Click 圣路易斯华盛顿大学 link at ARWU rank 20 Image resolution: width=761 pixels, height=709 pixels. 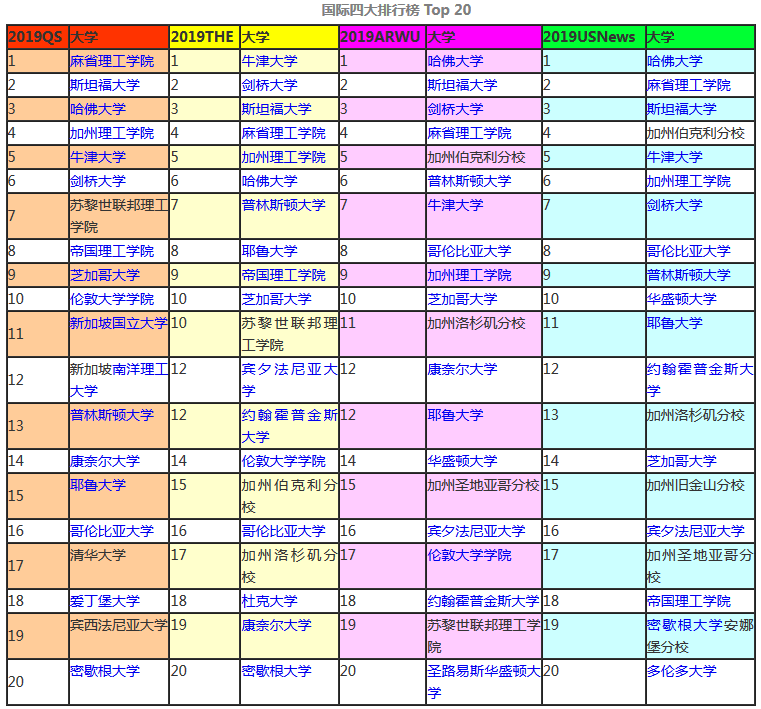484,682
